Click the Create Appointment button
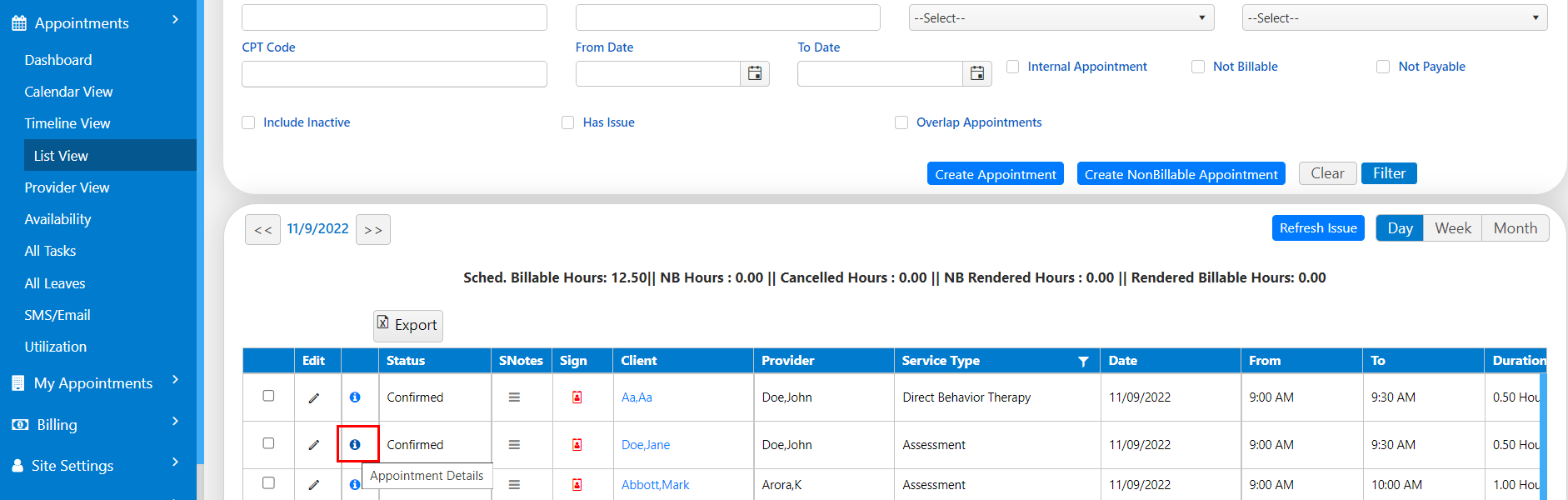Image resolution: width=1568 pixels, height=500 pixels. click(996, 173)
